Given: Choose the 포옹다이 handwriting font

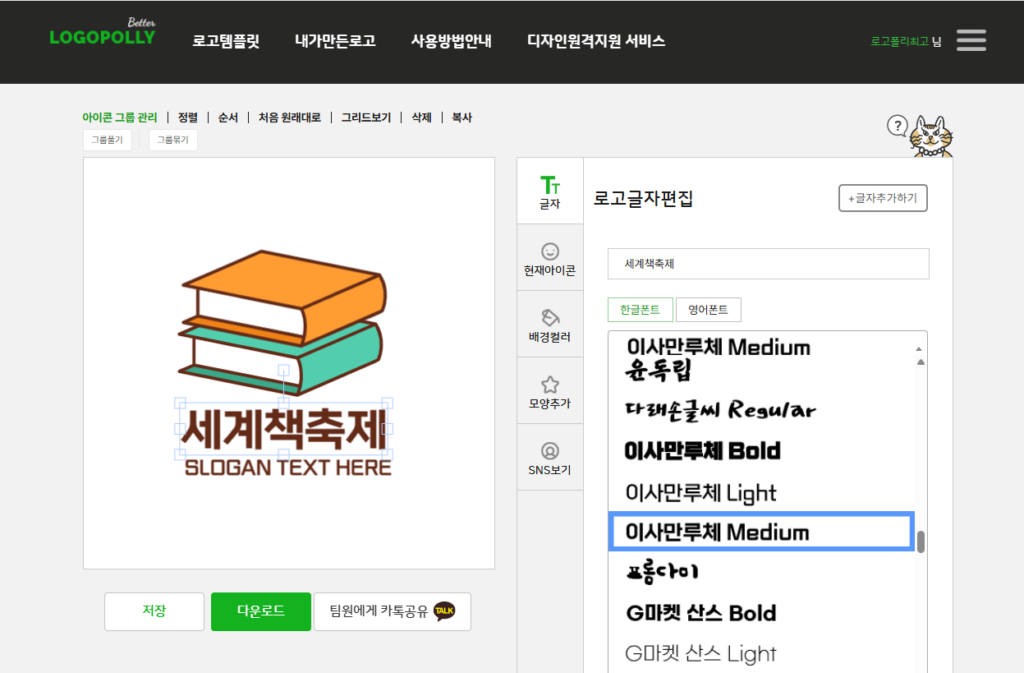Looking at the screenshot, I should [x=662, y=572].
